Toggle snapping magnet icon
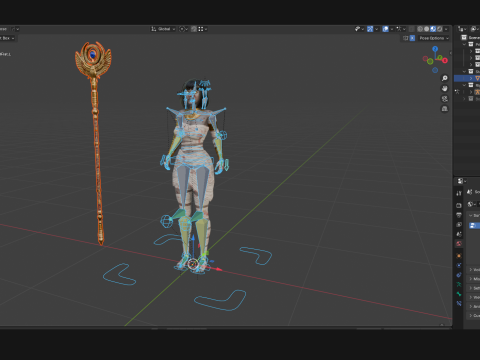 (x=194, y=29)
